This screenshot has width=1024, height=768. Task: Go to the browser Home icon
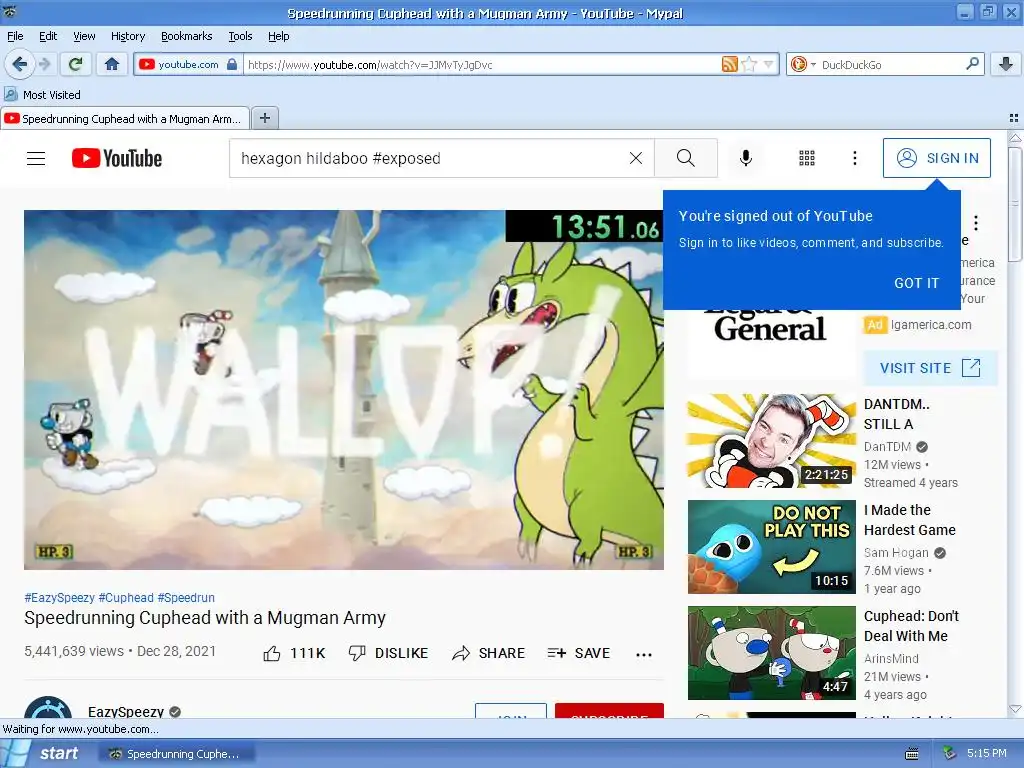click(112, 64)
